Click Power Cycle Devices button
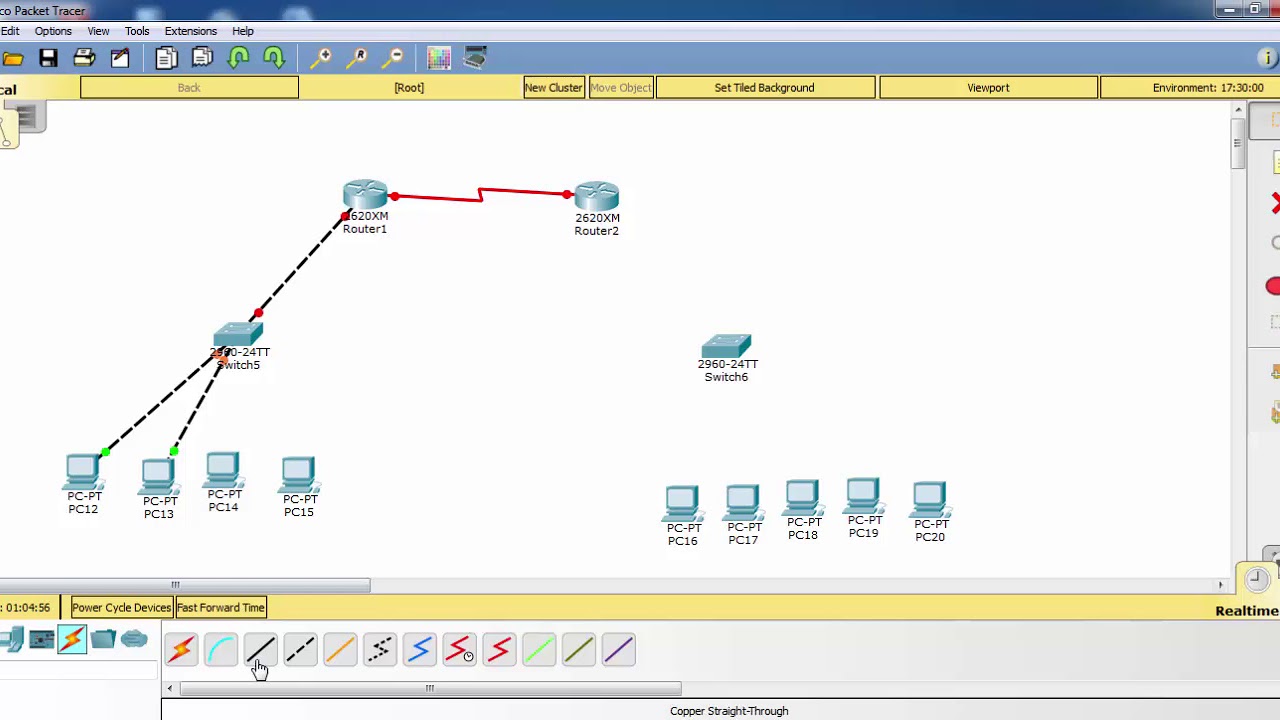The image size is (1280, 720). (x=121, y=607)
